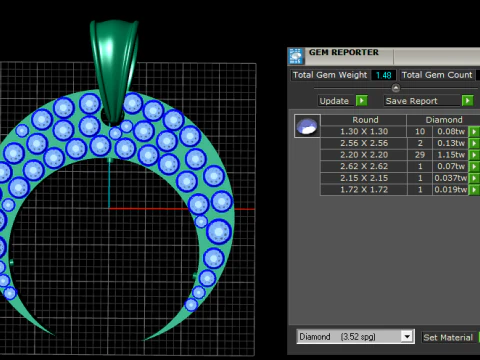
Task: Click the count cell in the 2.56 X 2.56 row
Action: click(x=420, y=143)
